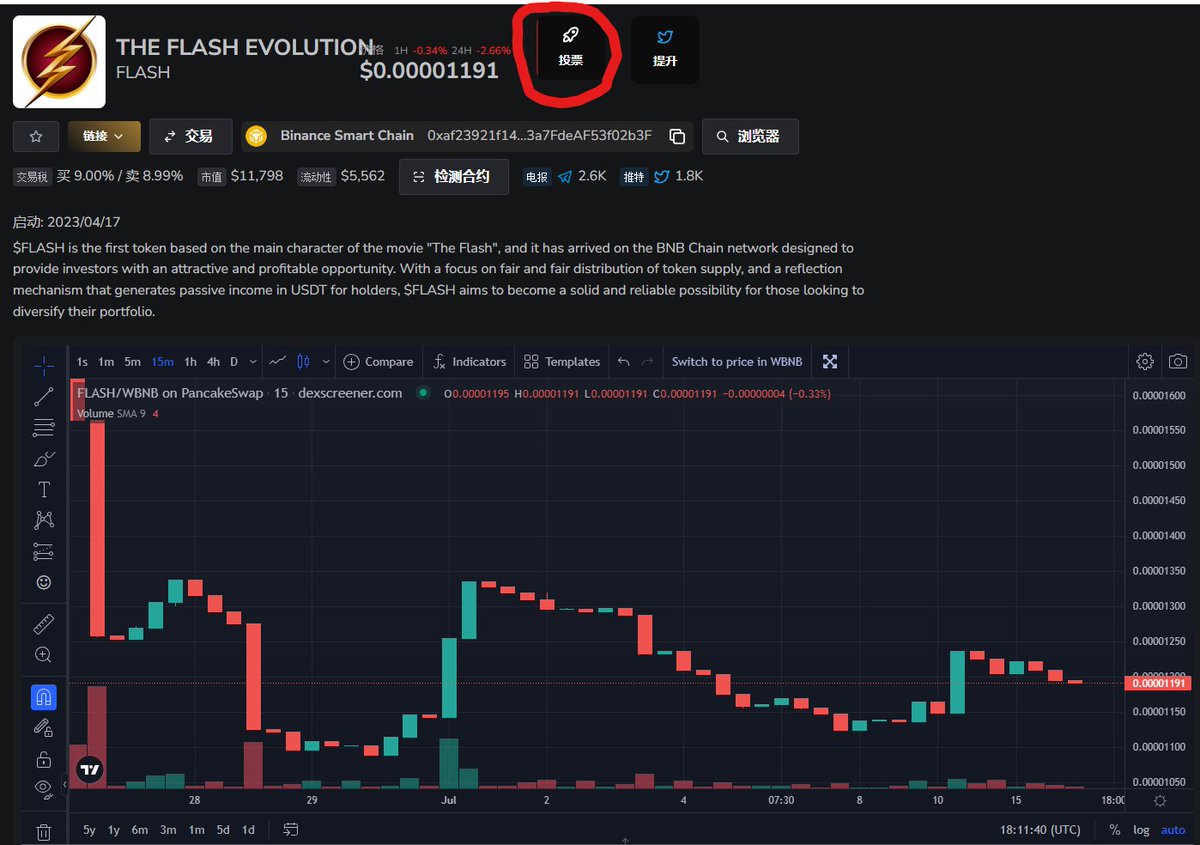Image resolution: width=1200 pixels, height=845 pixels.
Task: Click the Twitter boost button (提升)
Action: [665, 49]
